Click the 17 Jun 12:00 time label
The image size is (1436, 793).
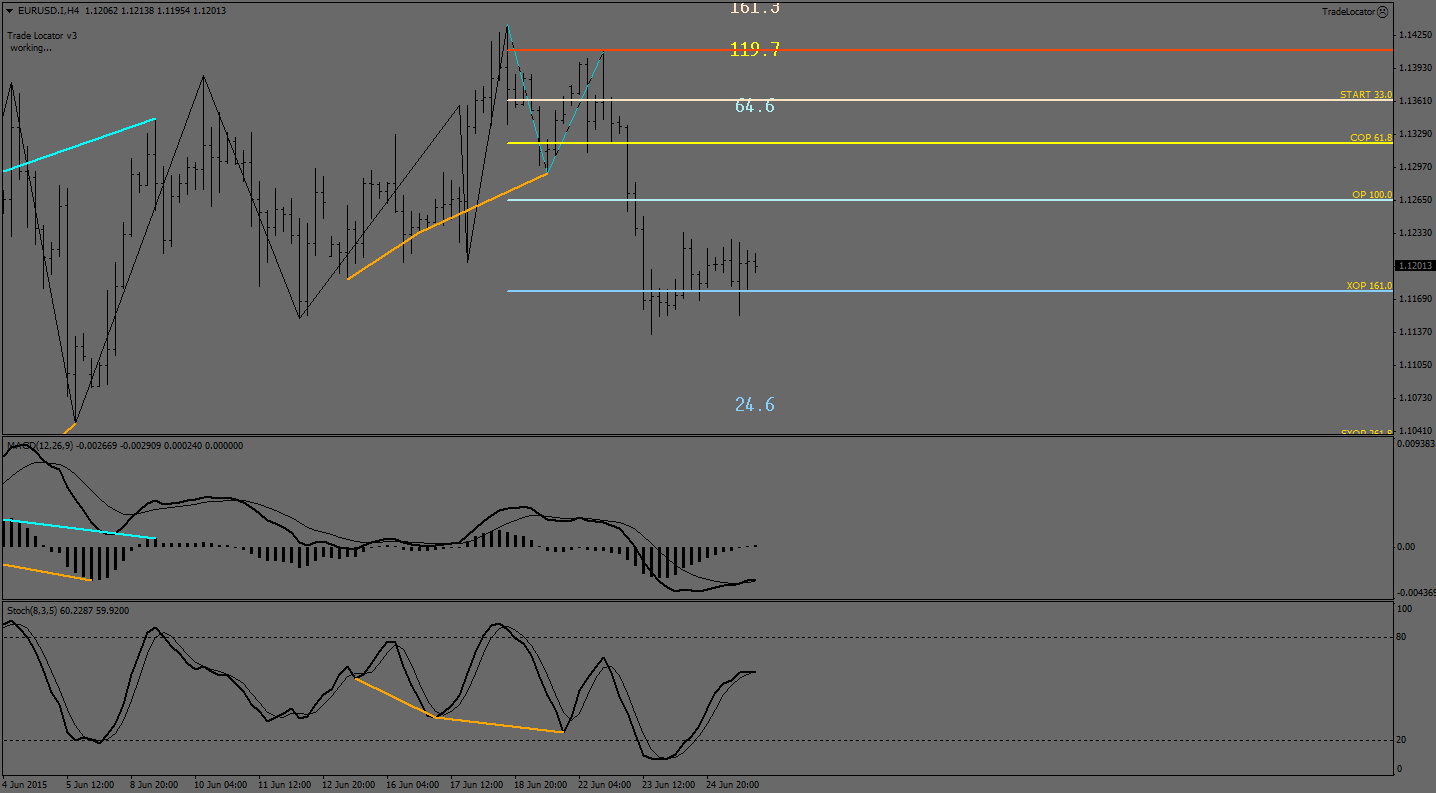click(477, 785)
